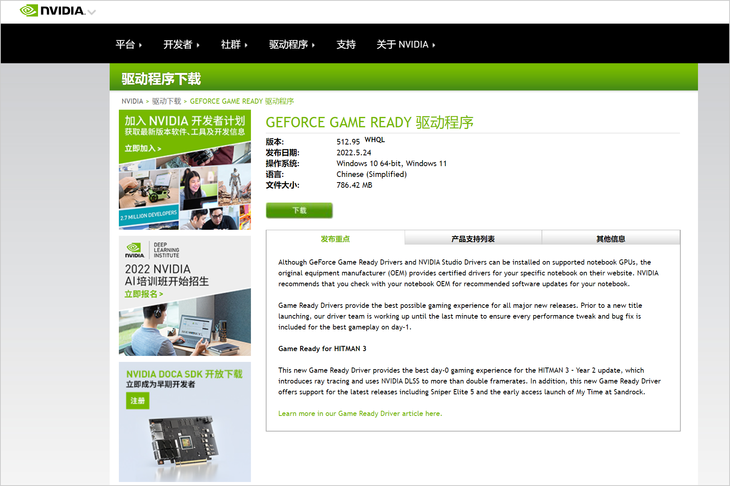Click 'Learn more in our Game Ready Driver article here' link
Image resolution: width=730 pixels, height=486 pixels.
[x=359, y=413]
